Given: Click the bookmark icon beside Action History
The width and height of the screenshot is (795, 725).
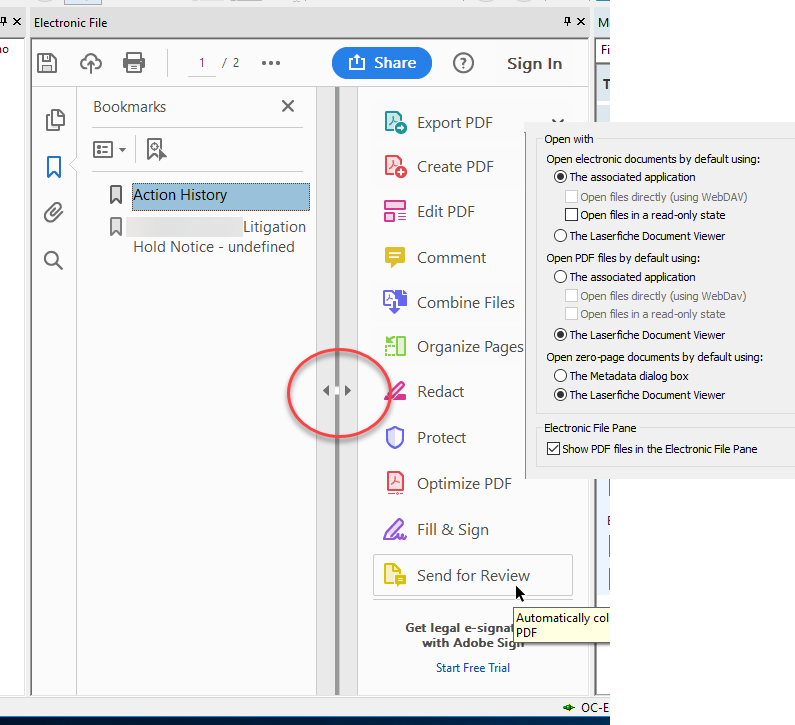Looking at the screenshot, I should tap(116, 195).
